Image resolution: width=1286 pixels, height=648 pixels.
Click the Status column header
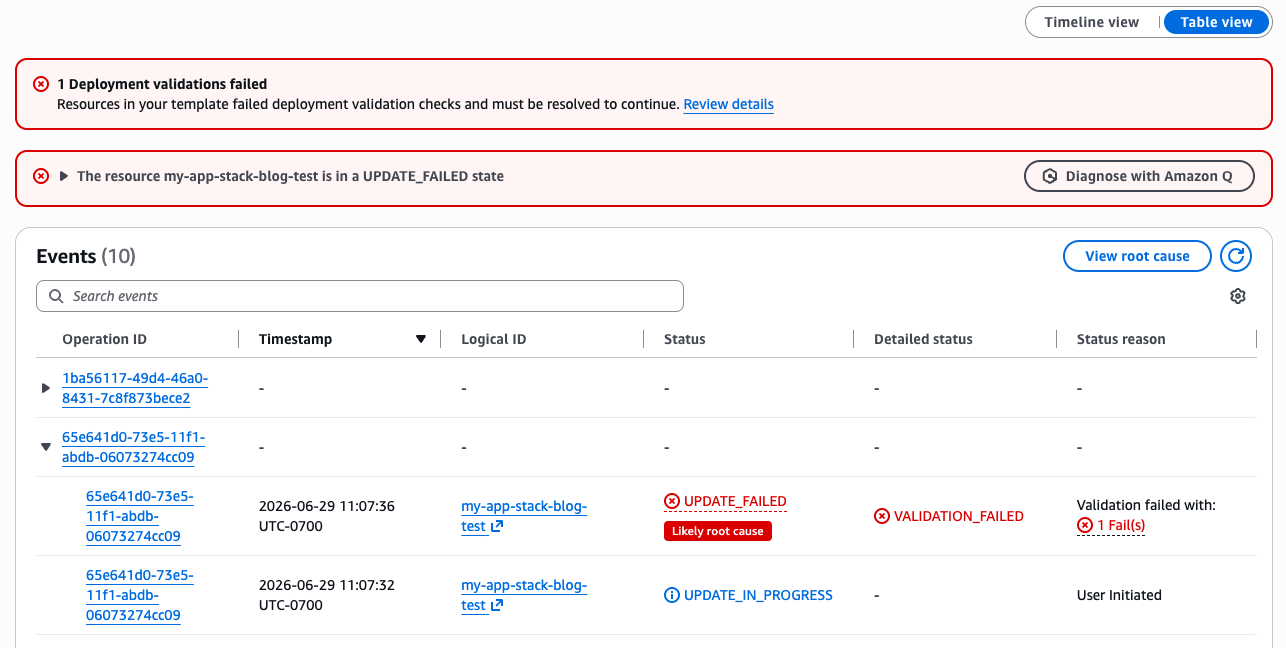click(685, 339)
